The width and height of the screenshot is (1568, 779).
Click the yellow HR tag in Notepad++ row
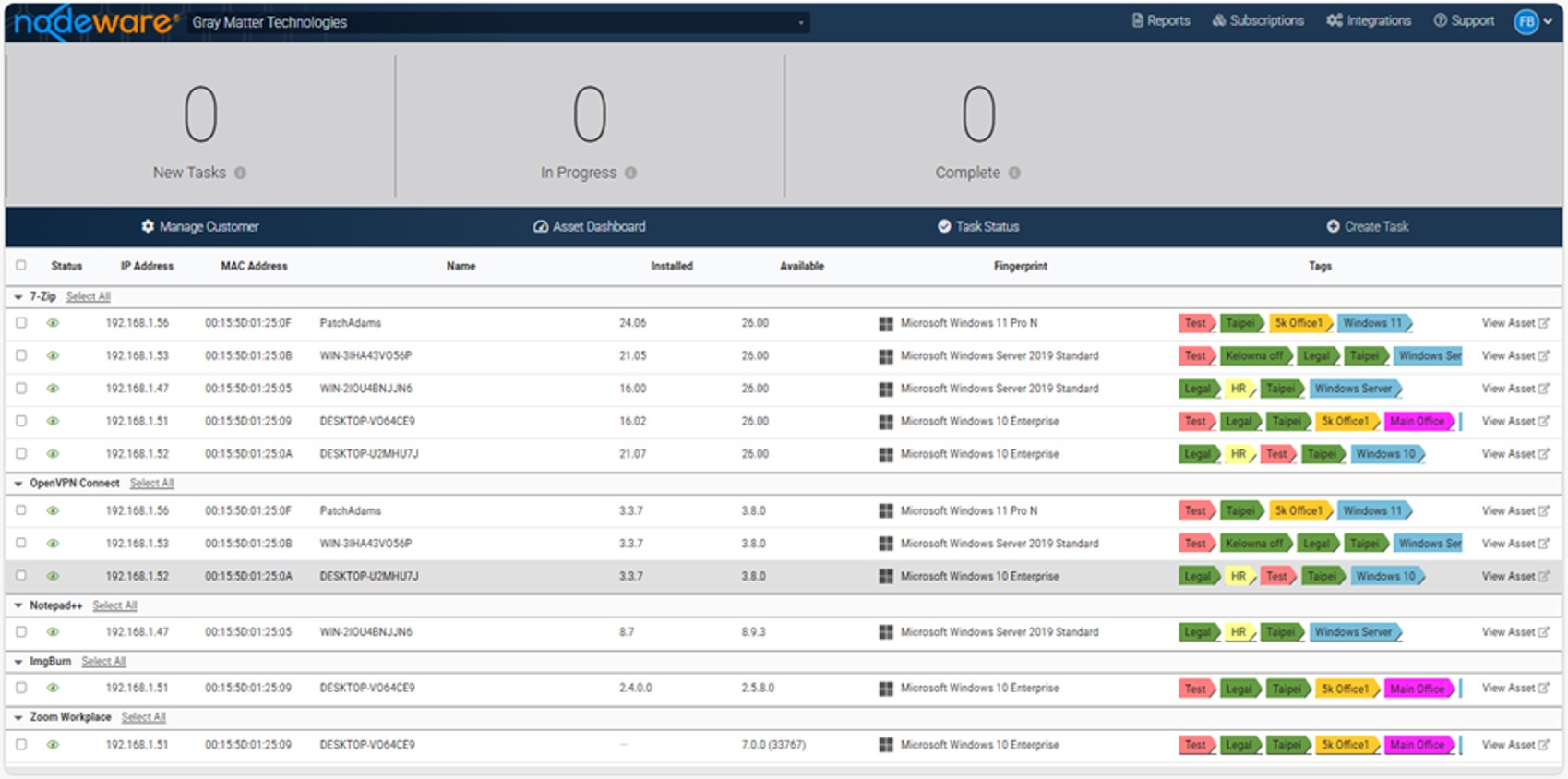(1239, 632)
